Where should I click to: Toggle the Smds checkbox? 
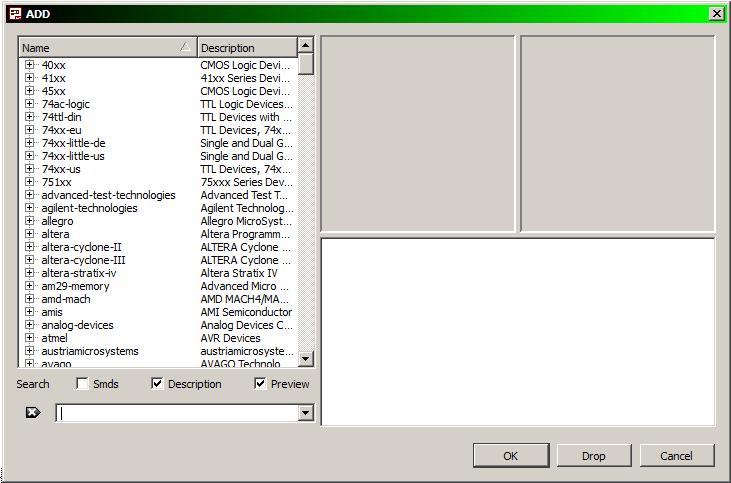[x=82, y=384]
